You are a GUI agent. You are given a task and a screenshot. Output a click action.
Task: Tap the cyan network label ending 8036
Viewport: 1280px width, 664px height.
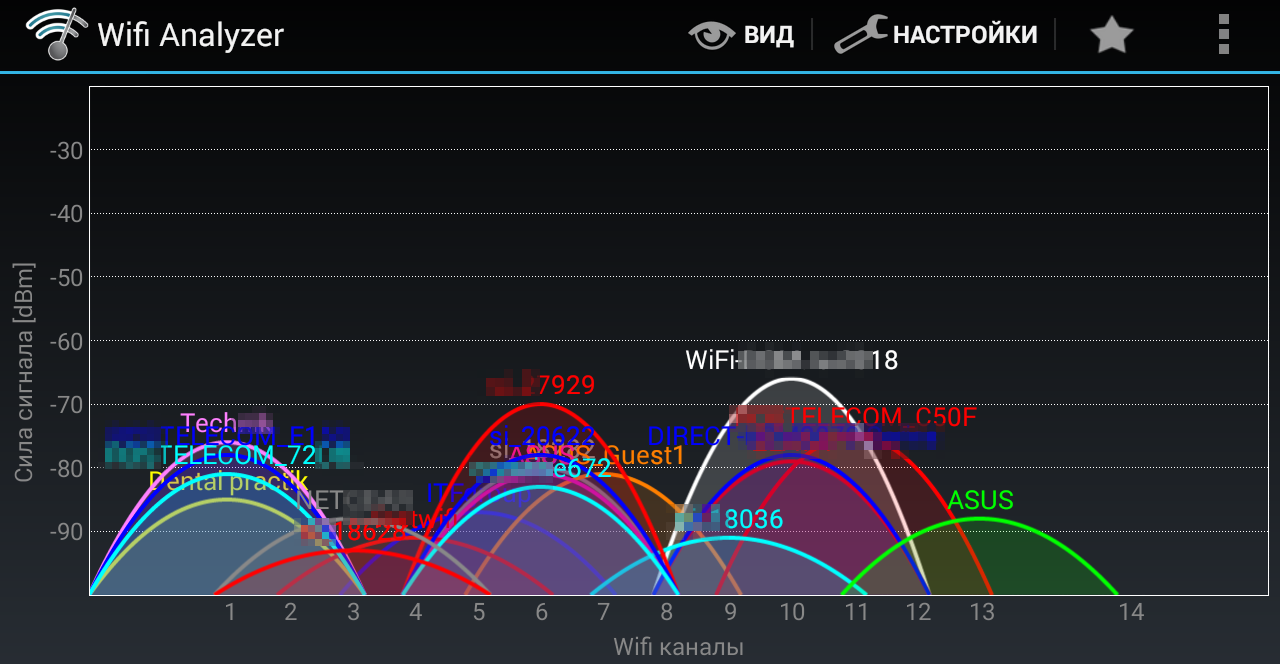click(753, 519)
